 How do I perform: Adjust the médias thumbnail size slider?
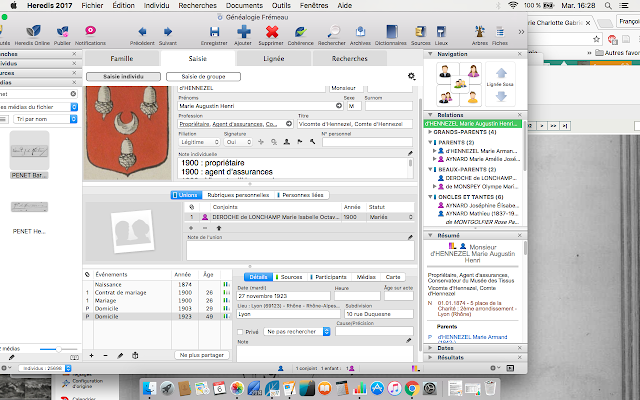58,349
